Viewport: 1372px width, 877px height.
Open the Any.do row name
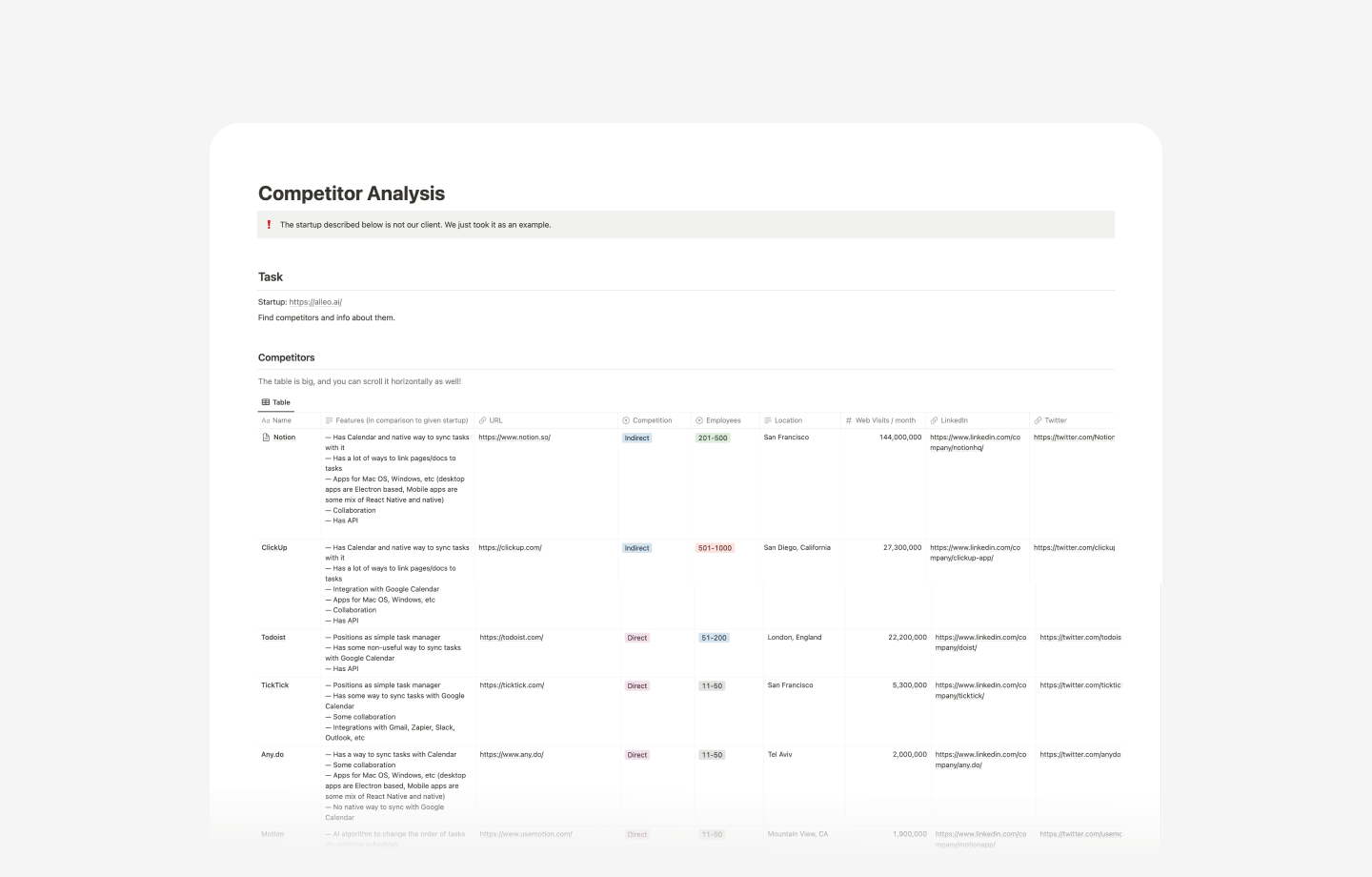(x=272, y=755)
